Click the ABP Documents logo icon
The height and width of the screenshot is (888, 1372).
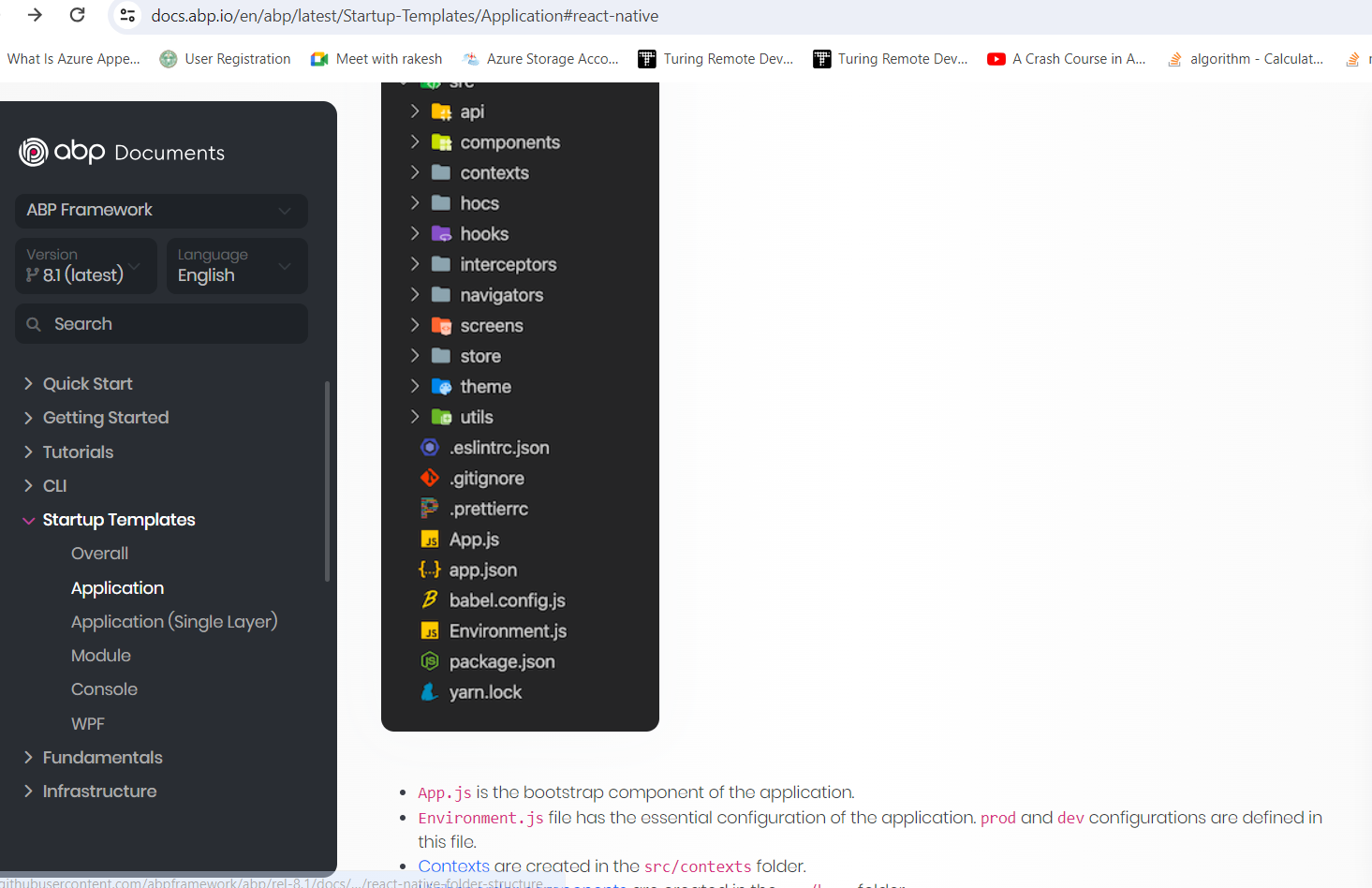tap(32, 152)
